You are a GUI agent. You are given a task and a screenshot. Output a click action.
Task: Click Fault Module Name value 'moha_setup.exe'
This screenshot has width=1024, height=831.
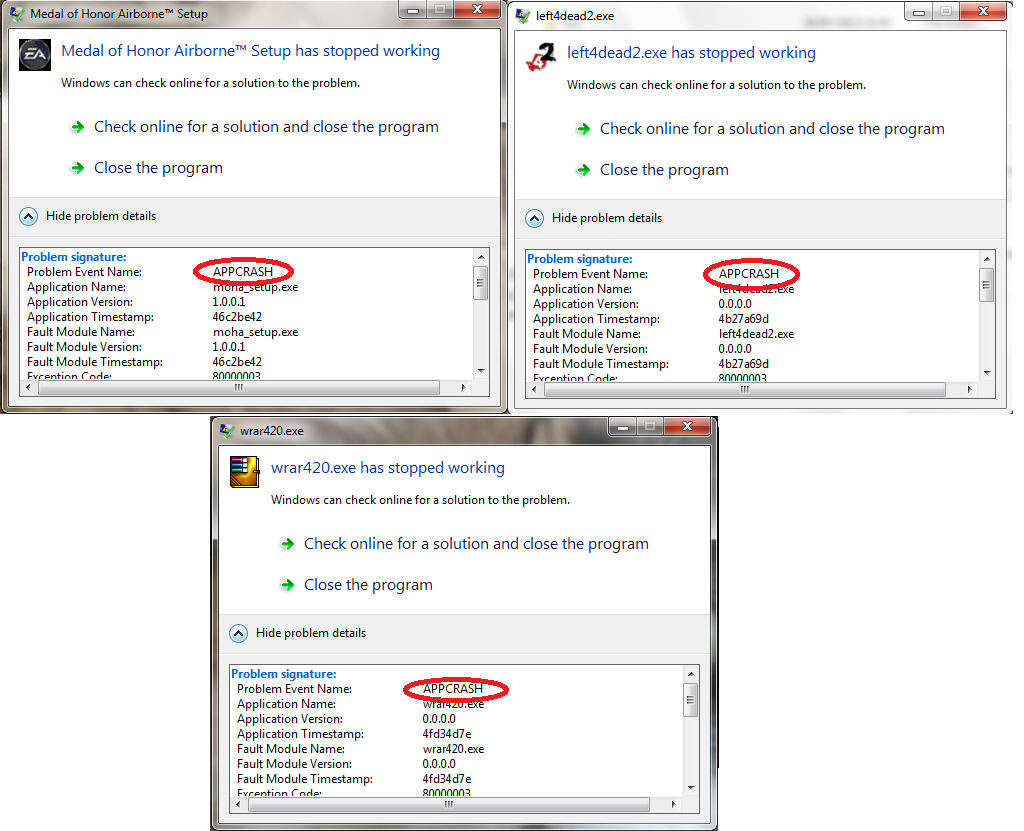coord(255,332)
